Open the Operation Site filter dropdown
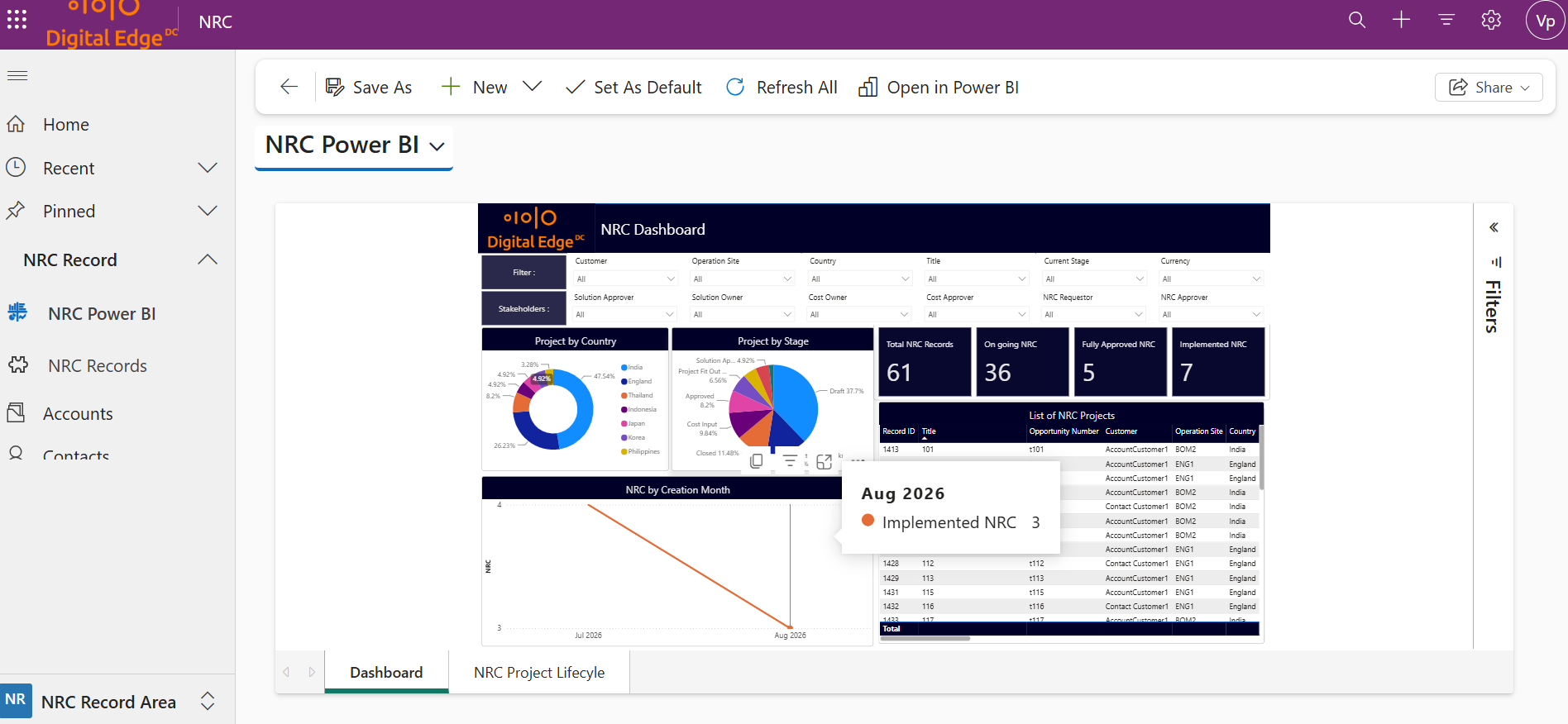The height and width of the screenshot is (724, 1568). pyautogui.click(x=743, y=279)
